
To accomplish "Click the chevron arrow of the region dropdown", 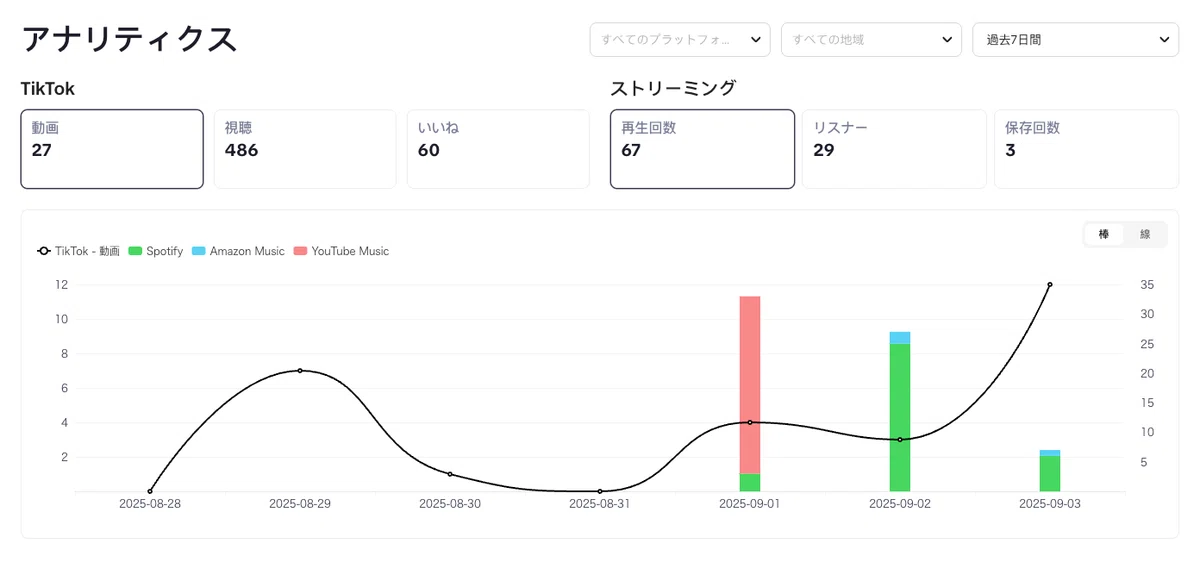I will [x=946, y=40].
